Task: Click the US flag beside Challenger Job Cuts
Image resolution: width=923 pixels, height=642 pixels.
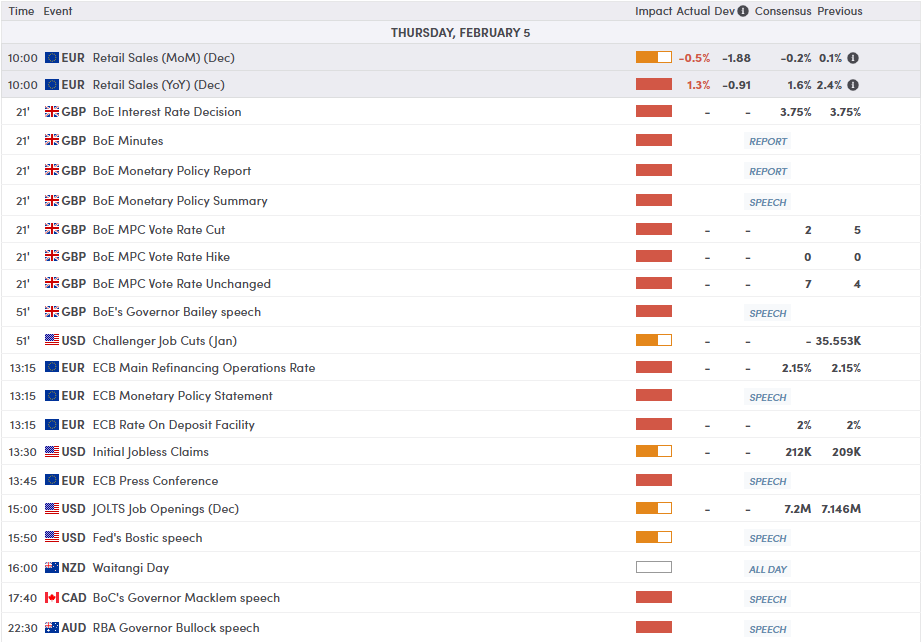Action: (x=52, y=340)
